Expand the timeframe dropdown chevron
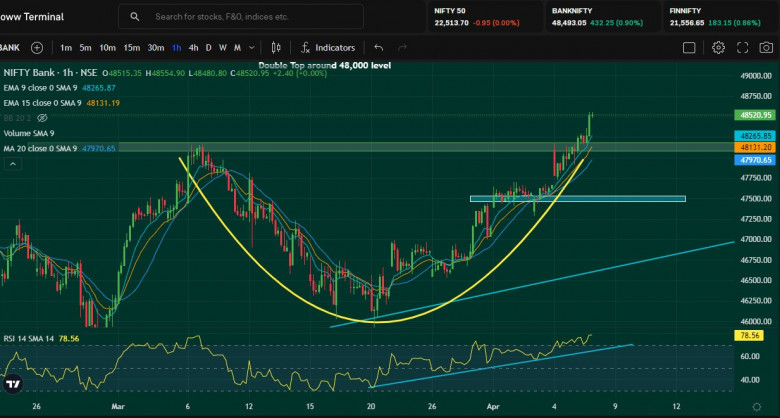 click(252, 48)
